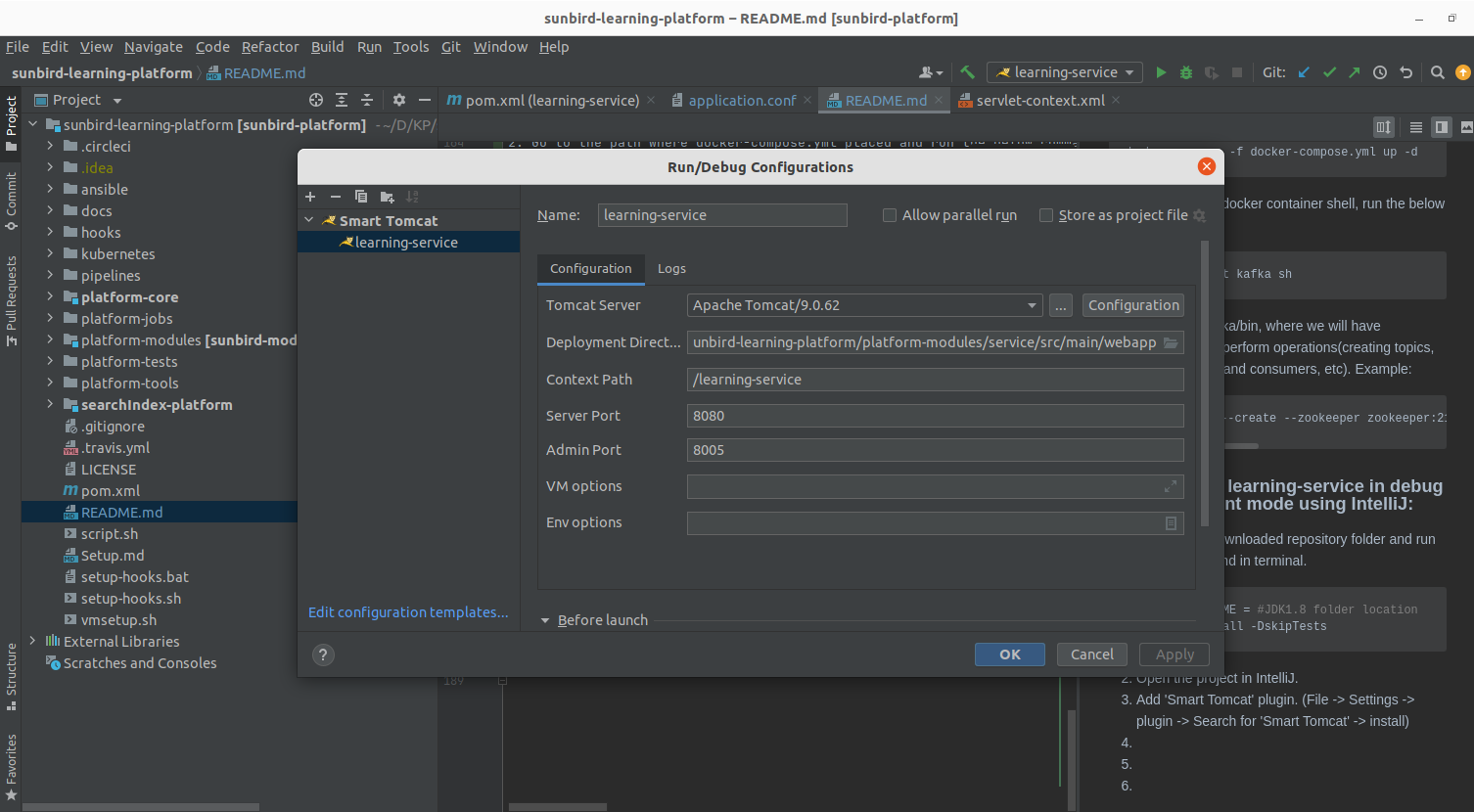The width and height of the screenshot is (1474, 812).
Task: Expand ansible folder in project tree
Action: click(50, 190)
